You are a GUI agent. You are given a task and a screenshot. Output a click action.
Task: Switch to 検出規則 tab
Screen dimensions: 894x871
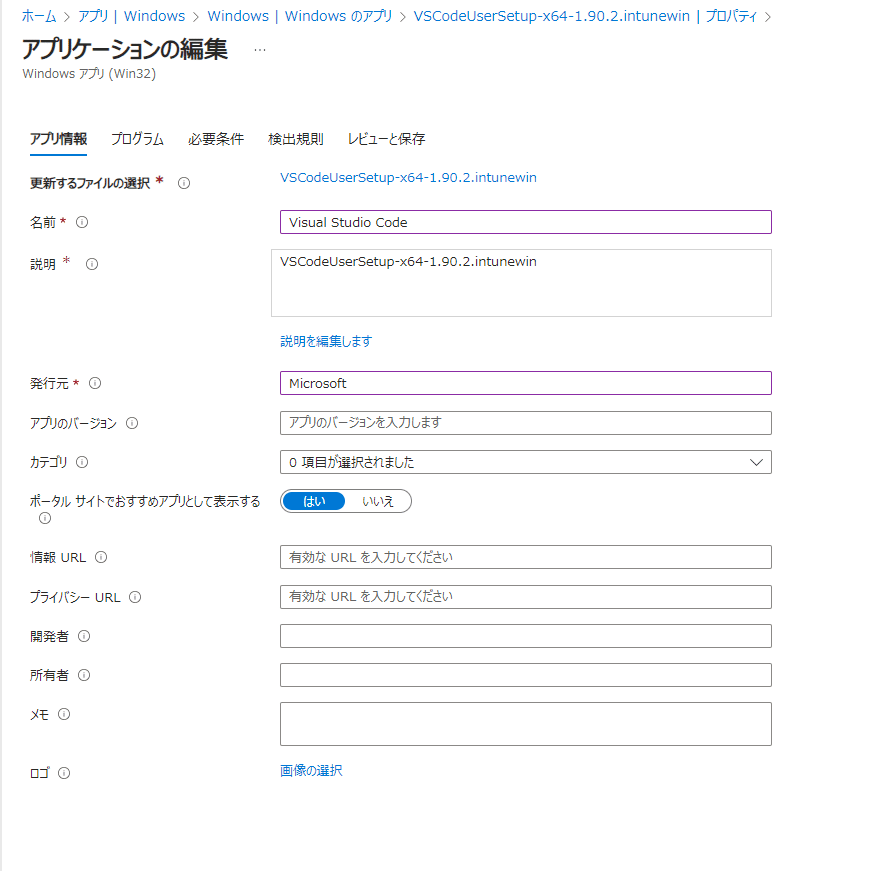296,139
